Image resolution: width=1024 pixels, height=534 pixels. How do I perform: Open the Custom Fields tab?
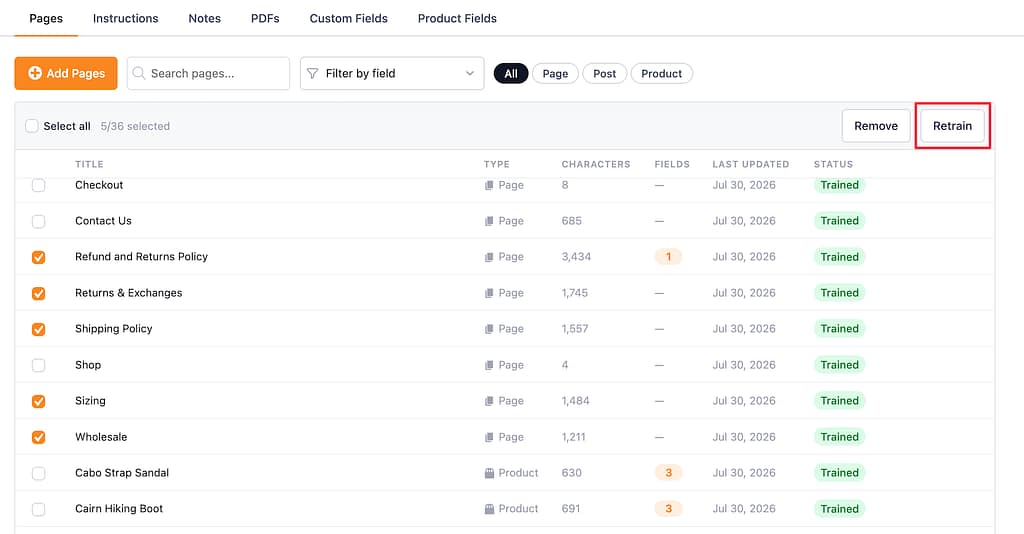349,18
